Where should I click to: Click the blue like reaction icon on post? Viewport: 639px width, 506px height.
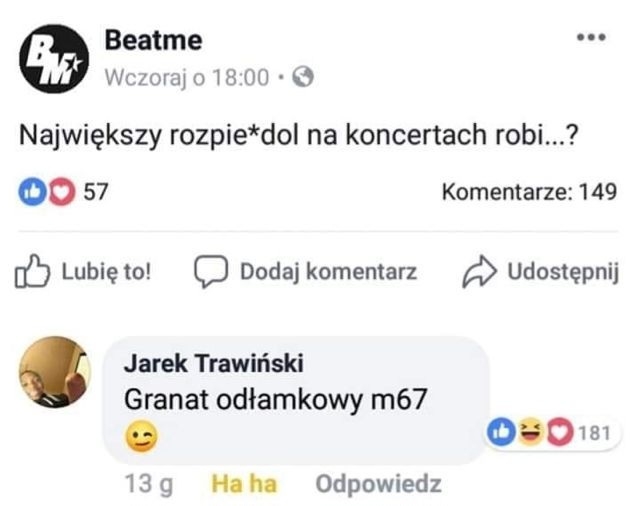pyautogui.click(x=34, y=190)
